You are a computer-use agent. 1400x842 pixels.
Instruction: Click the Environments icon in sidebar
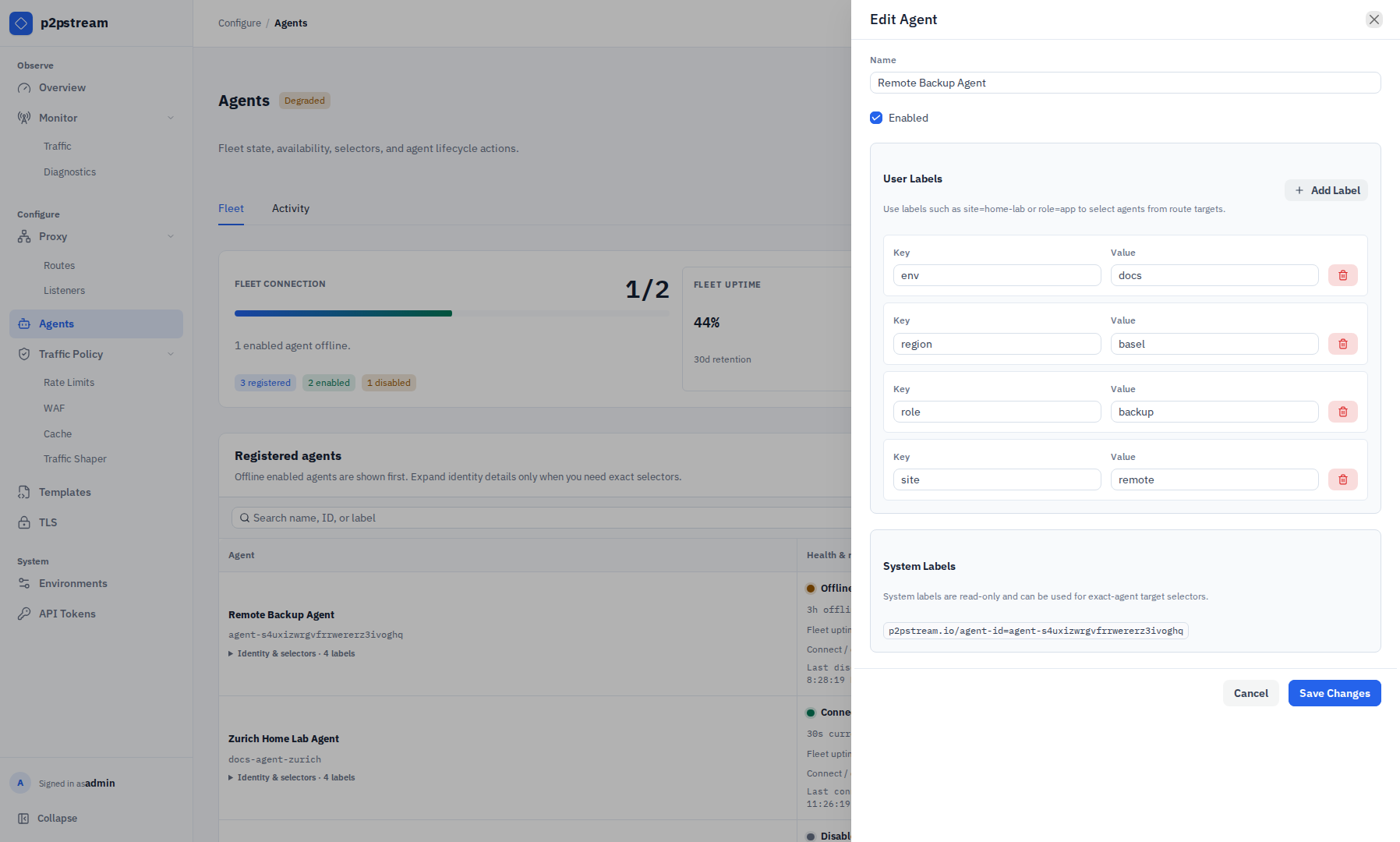pyautogui.click(x=24, y=583)
